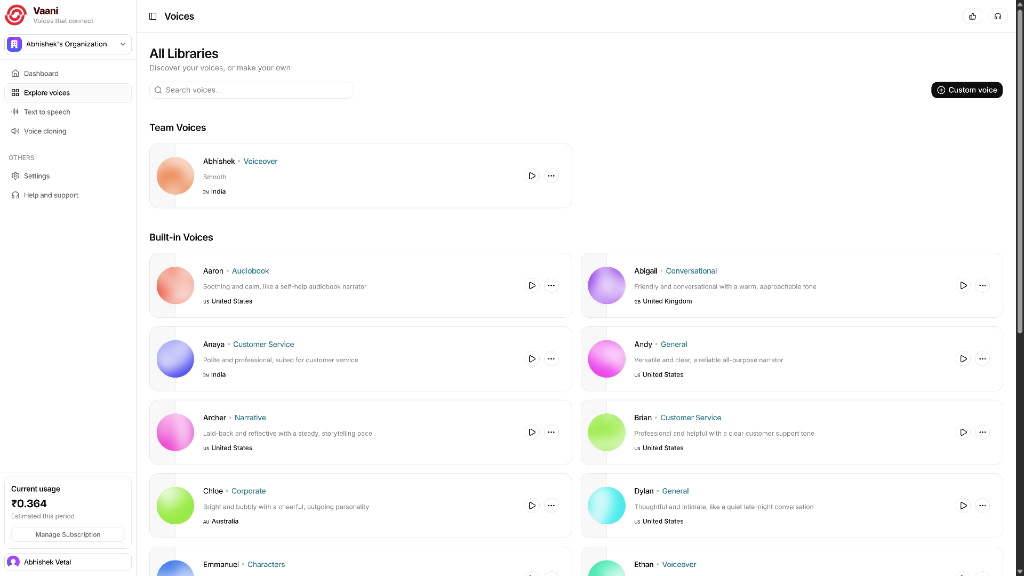The width and height of the screenshot is (1024, 576).
Task: Click Brian's green avatar orb
Action: click(606, 432)
